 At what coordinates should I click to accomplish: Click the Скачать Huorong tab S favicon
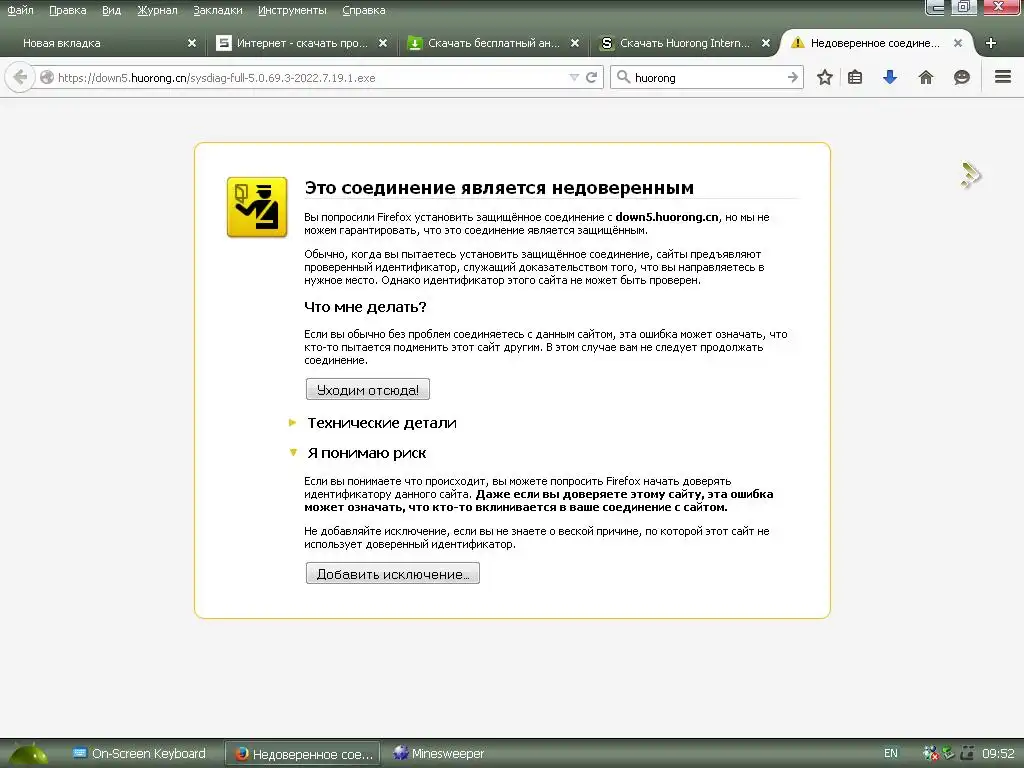[x=606, y=43]
